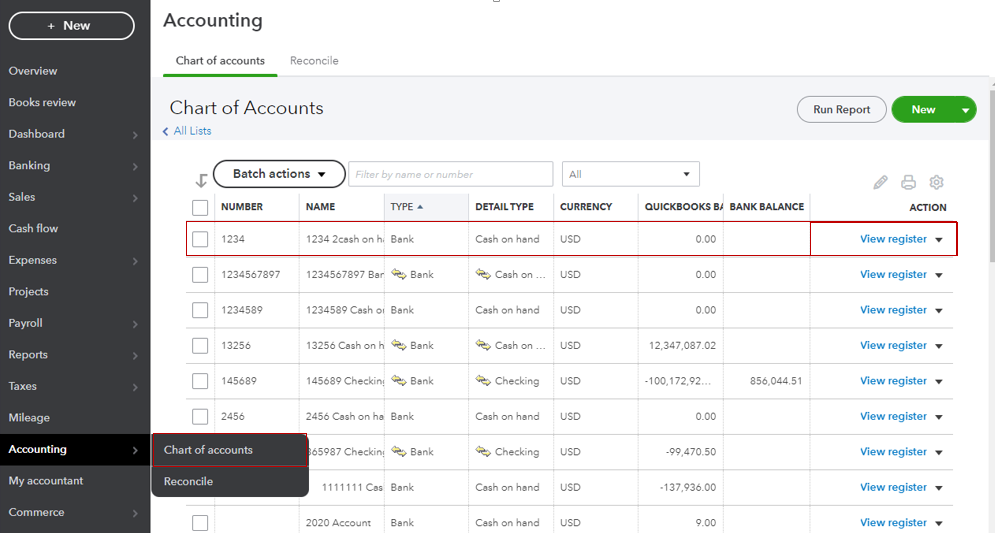Sort table by NUMBER column header

242,207
